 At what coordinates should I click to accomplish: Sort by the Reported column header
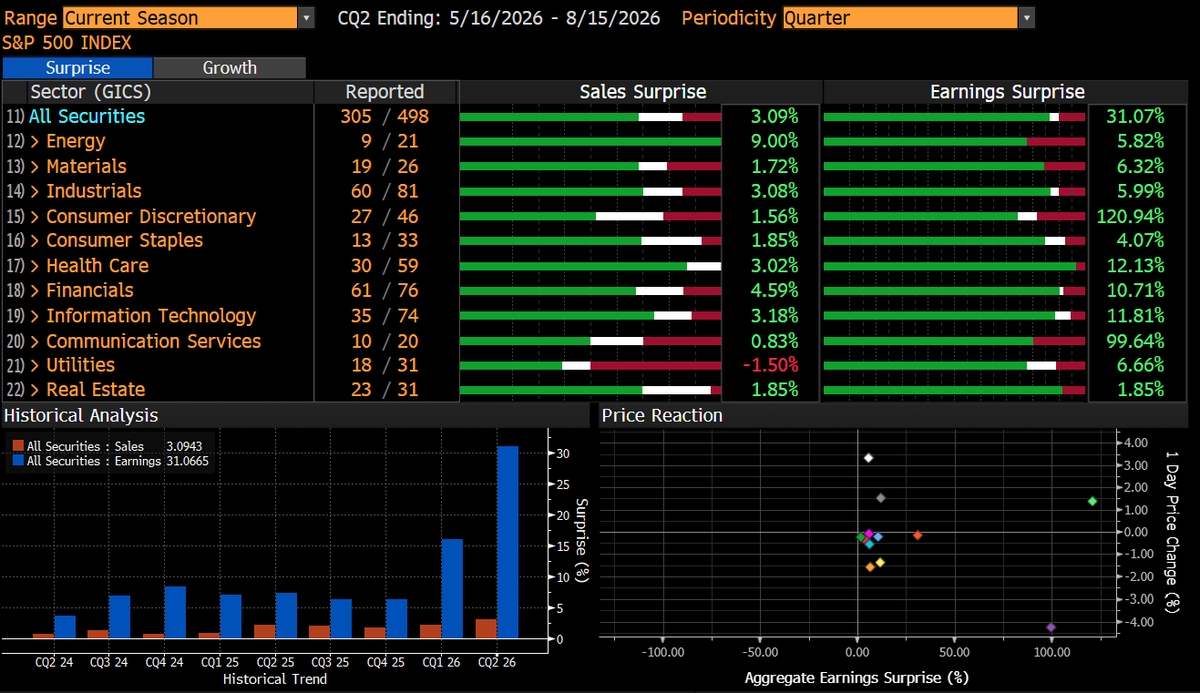click(x=385, y=92)
